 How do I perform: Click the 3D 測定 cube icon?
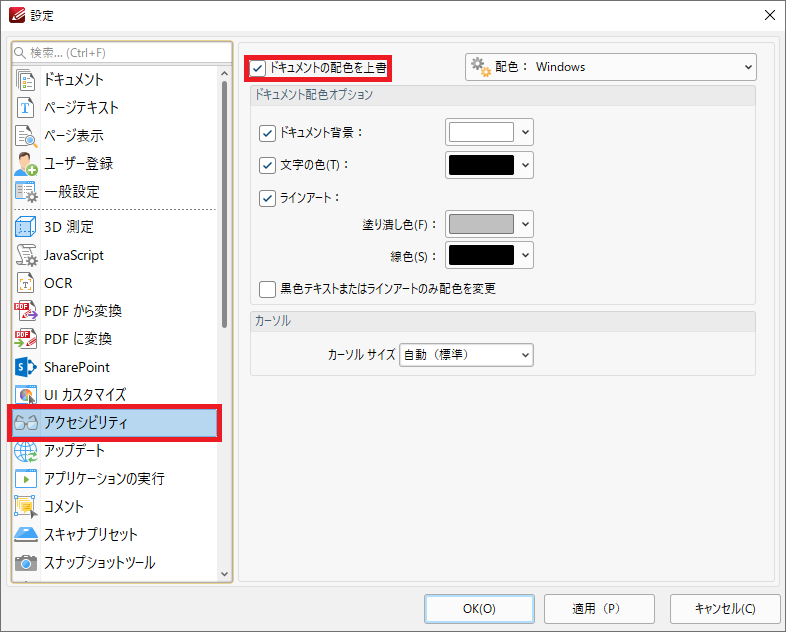click(x=26, y=227)
